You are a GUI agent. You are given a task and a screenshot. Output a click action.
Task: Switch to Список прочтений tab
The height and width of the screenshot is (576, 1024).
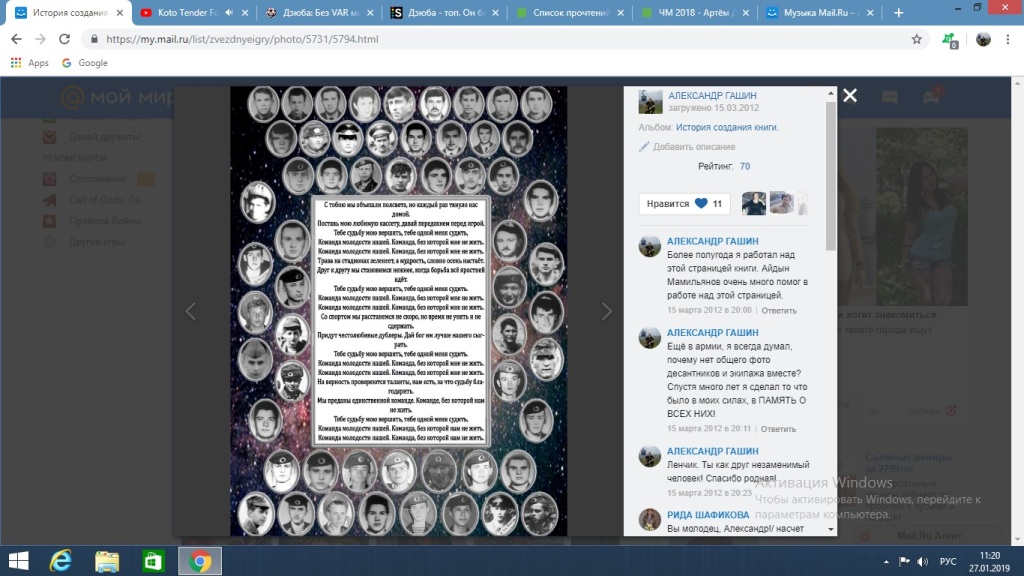pos(570,12)
